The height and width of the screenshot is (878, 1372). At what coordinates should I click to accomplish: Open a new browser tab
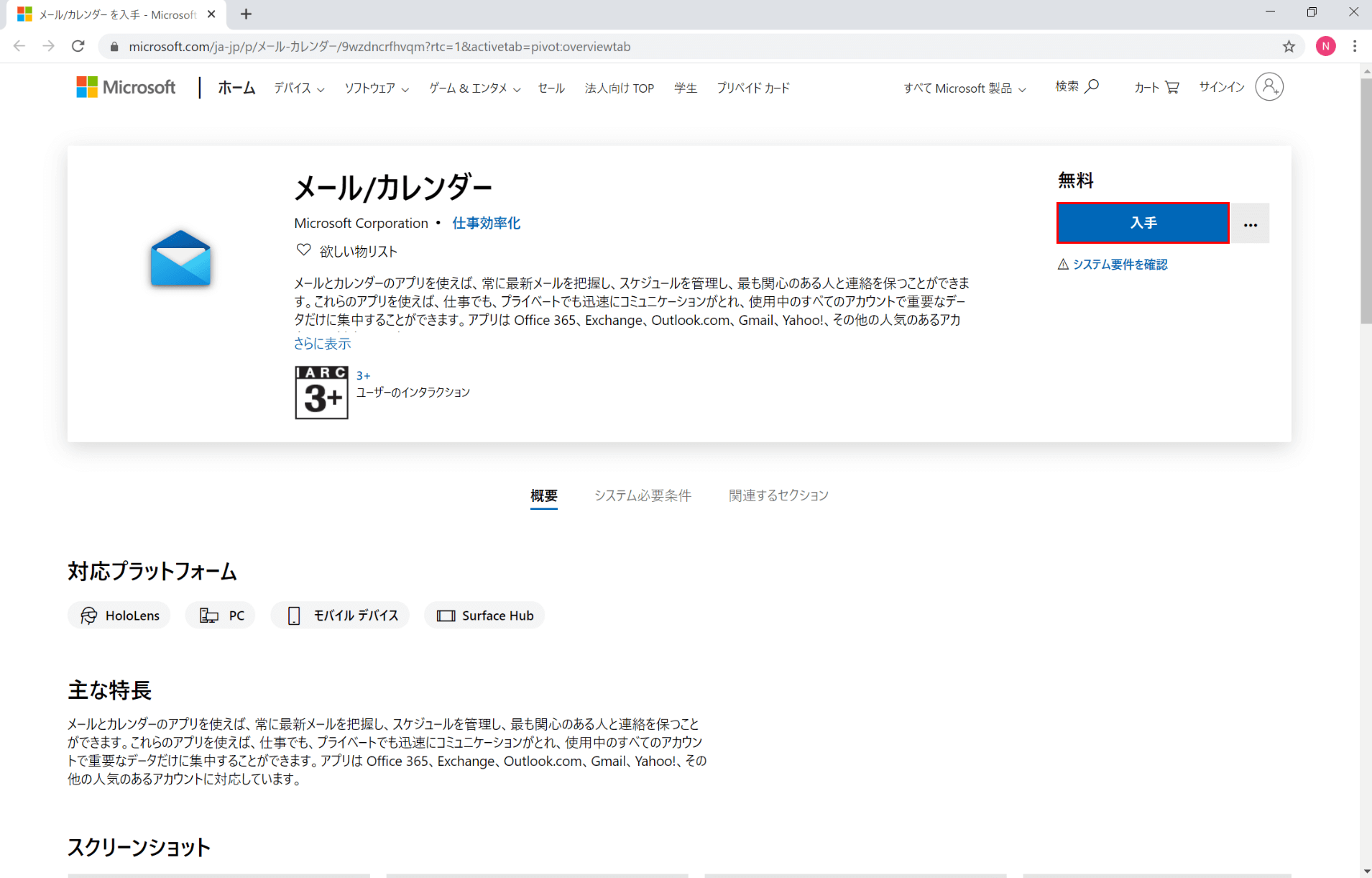pyautogui.click(x=246, y=14)
